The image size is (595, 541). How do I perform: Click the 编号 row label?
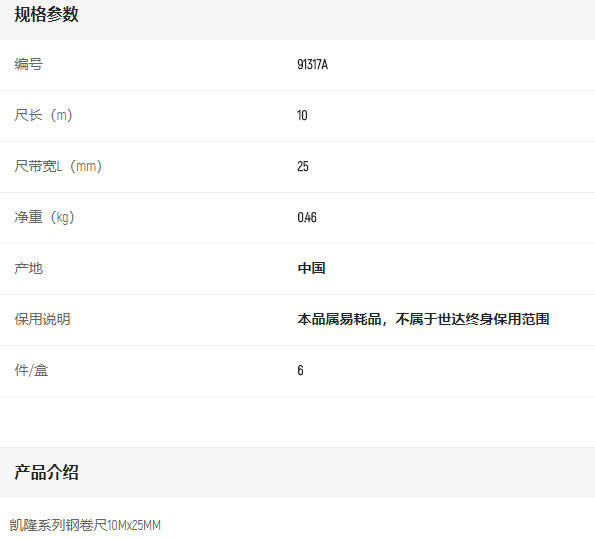click(x=28, y=64)
